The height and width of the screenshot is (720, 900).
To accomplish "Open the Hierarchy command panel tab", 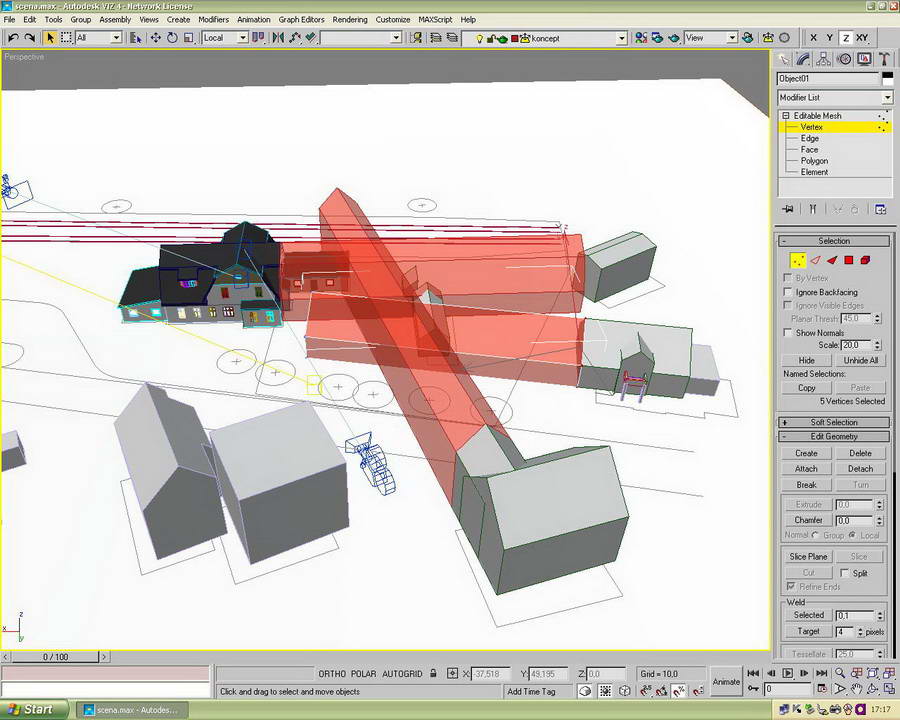I will (x=825, y=59).
